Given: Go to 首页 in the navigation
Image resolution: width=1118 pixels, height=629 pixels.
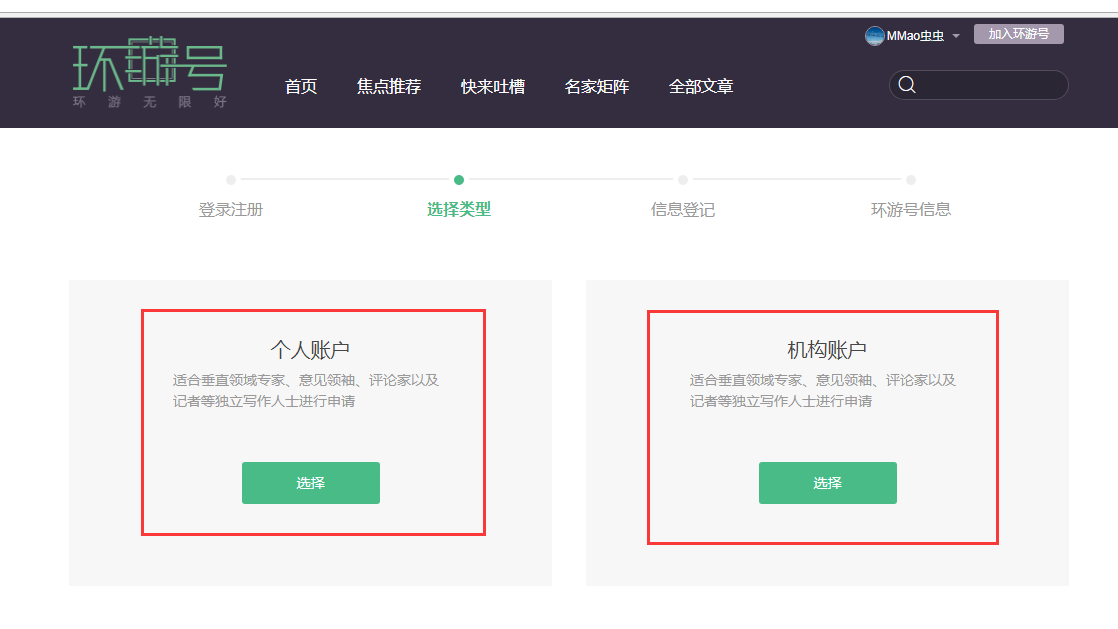Looking at the screenshot, I should click(301, 86).
